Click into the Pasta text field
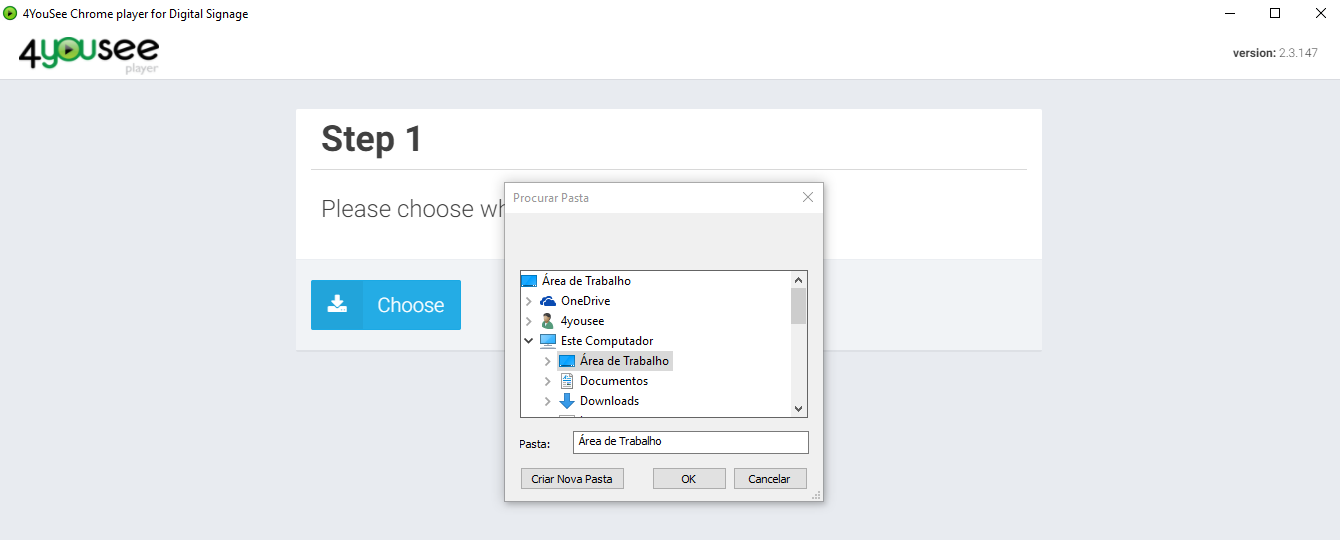The width and height of the screenshot is (1340, 540). coord(690,442)
